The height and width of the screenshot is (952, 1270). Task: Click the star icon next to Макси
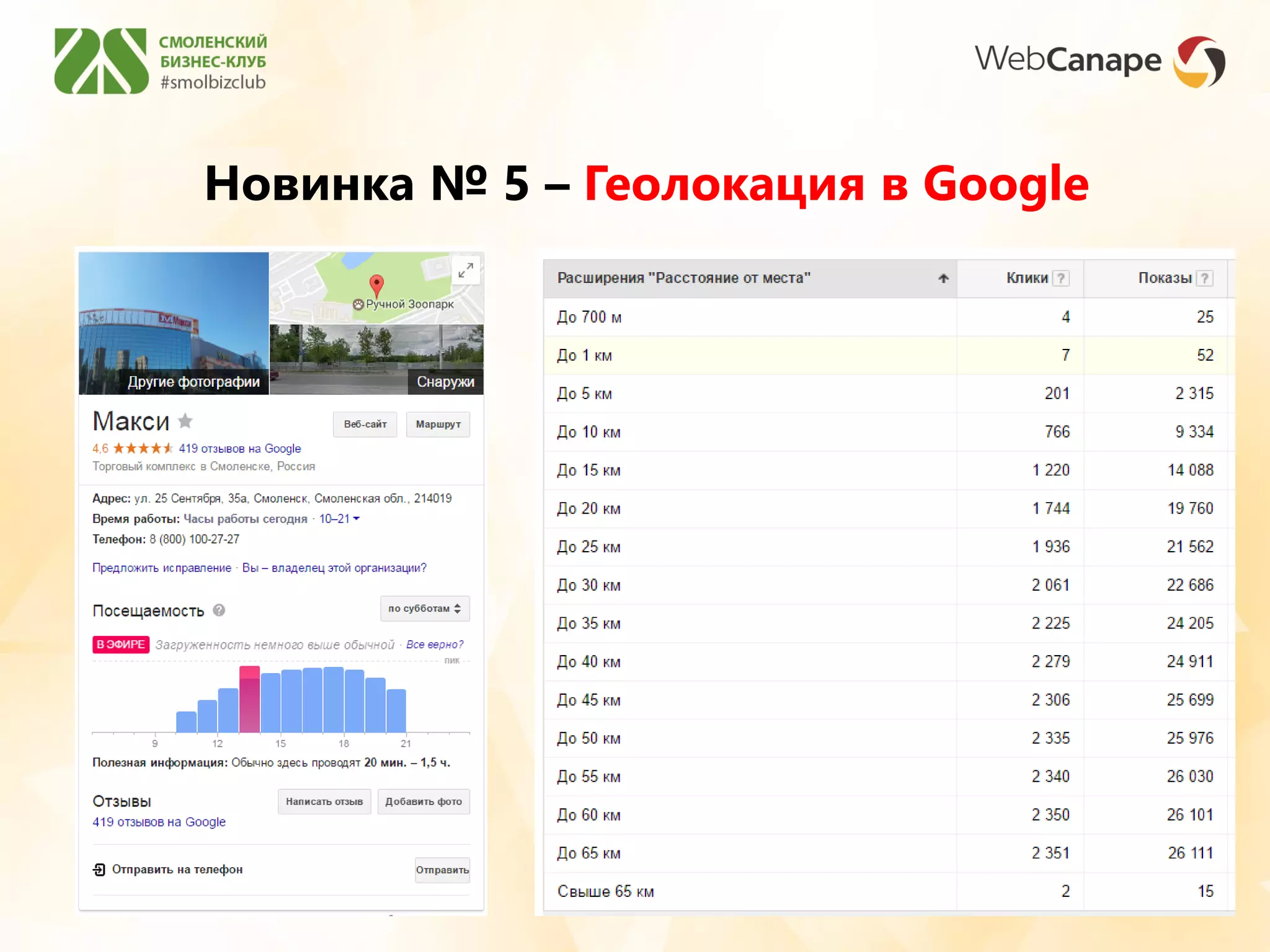click(185, 421)
